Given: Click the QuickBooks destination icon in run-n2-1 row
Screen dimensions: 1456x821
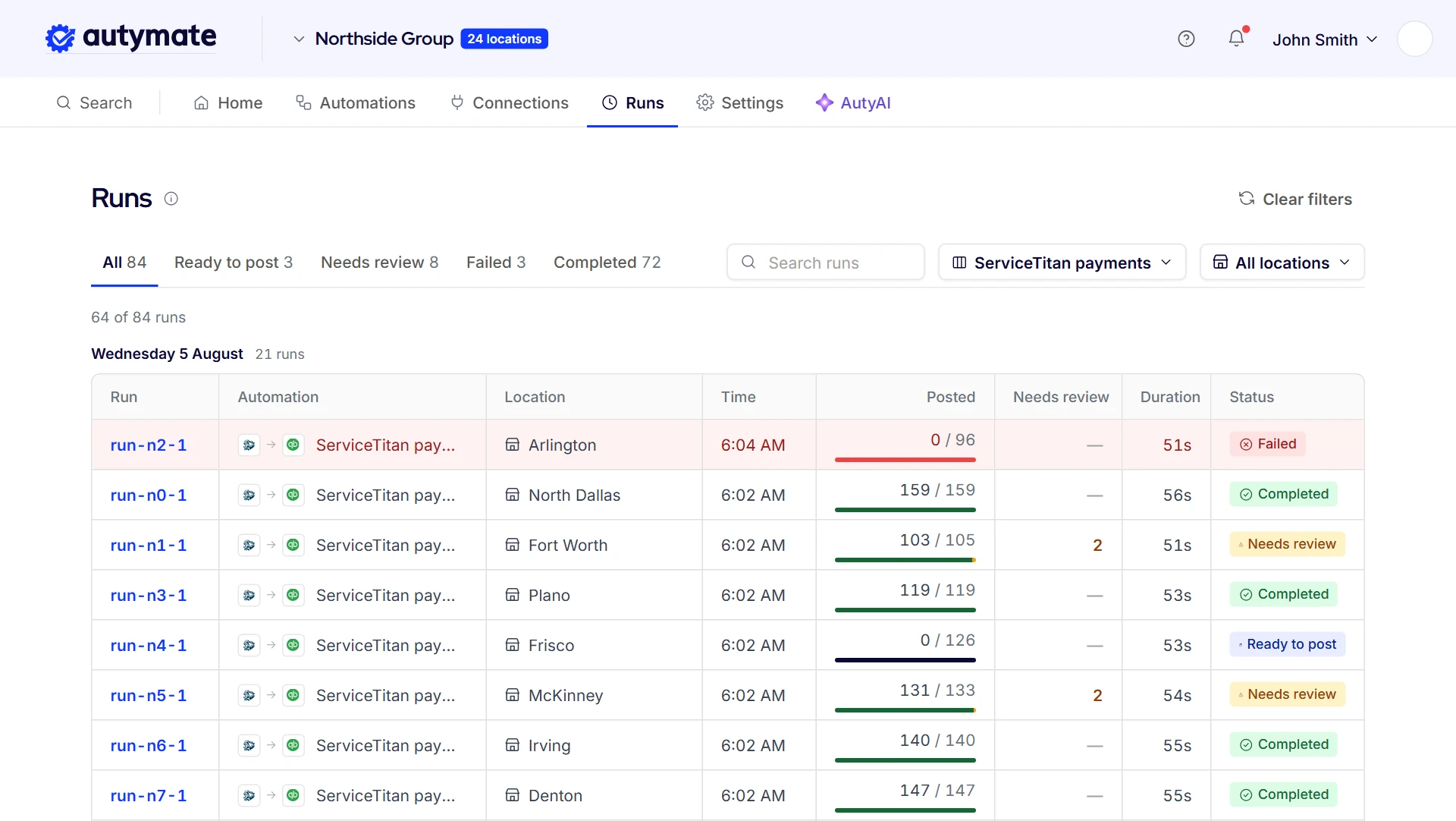Looking at the screenshot, I should tap(293, 445).
